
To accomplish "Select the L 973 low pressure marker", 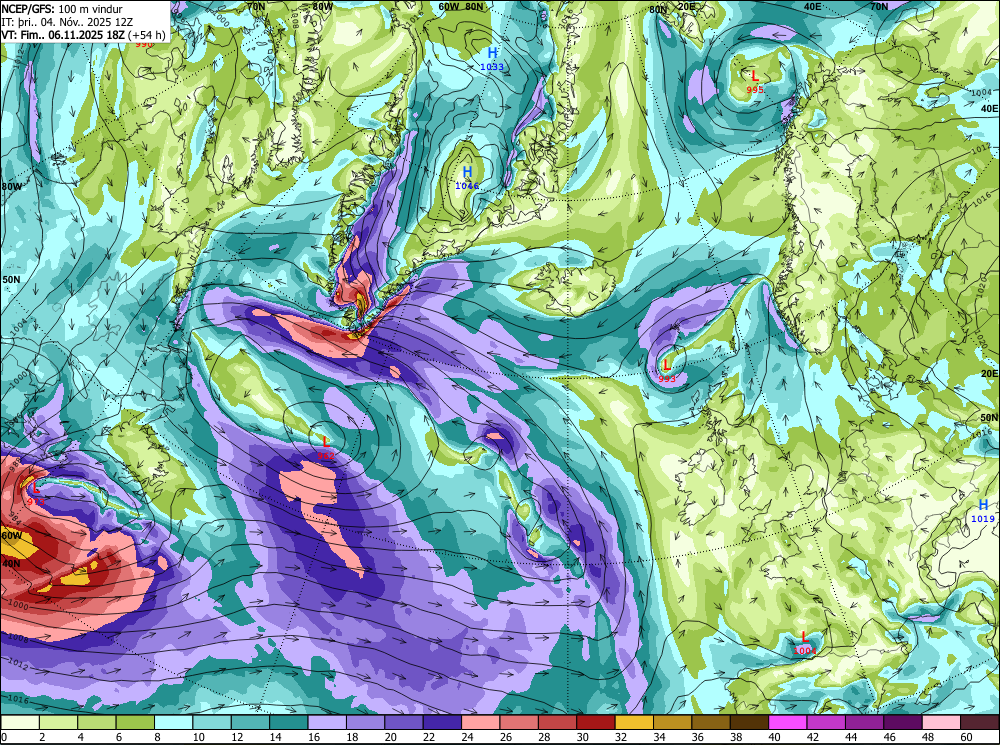I will pos(36,494).
